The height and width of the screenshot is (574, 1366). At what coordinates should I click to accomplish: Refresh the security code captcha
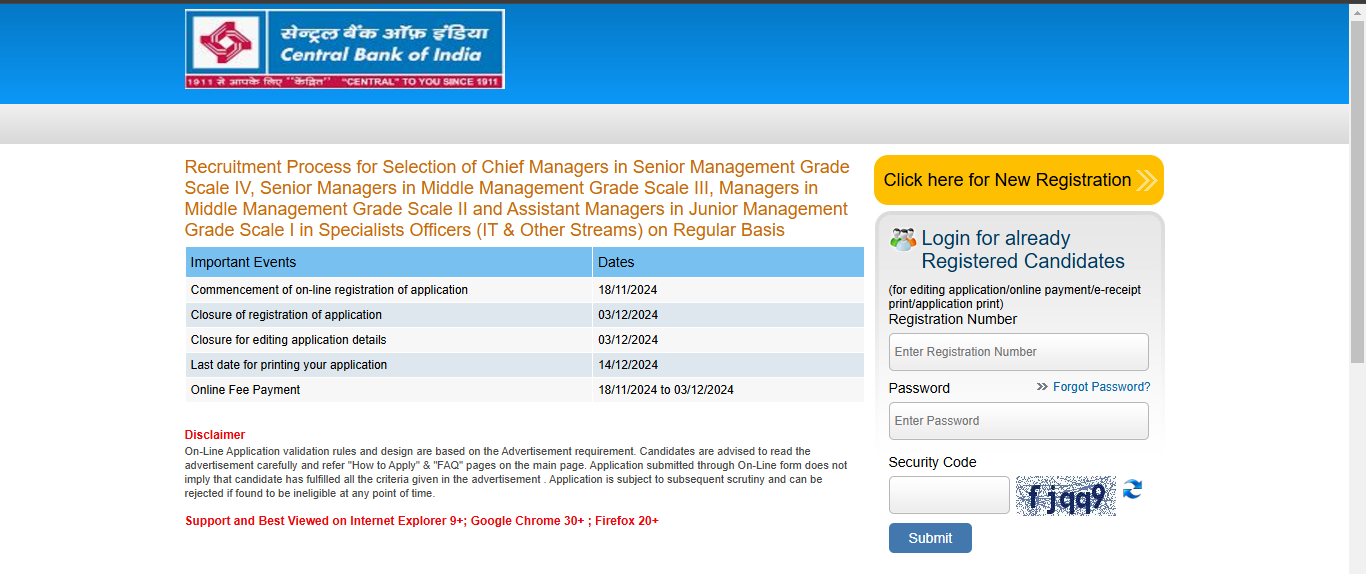[x=1132, y=490]
